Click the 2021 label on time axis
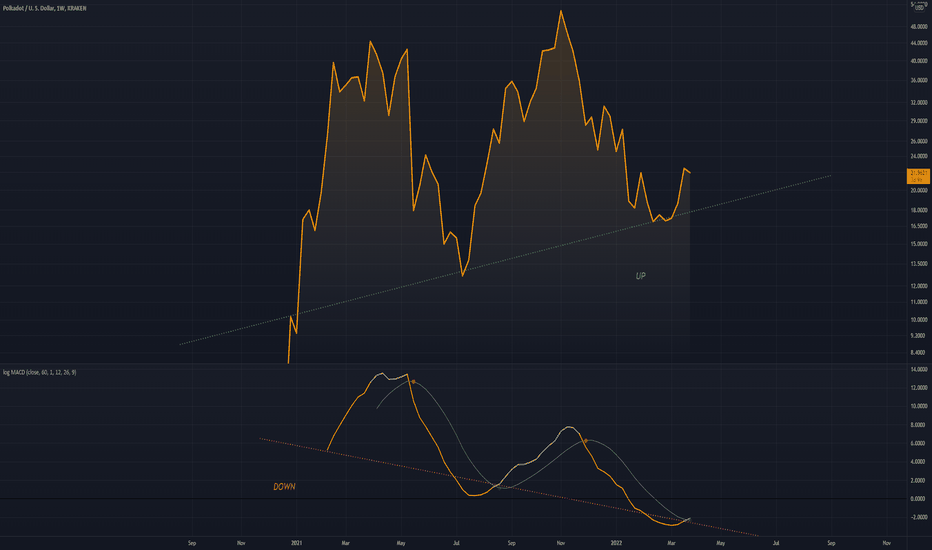Screen dimensions: 932x550 coord(296,543)
